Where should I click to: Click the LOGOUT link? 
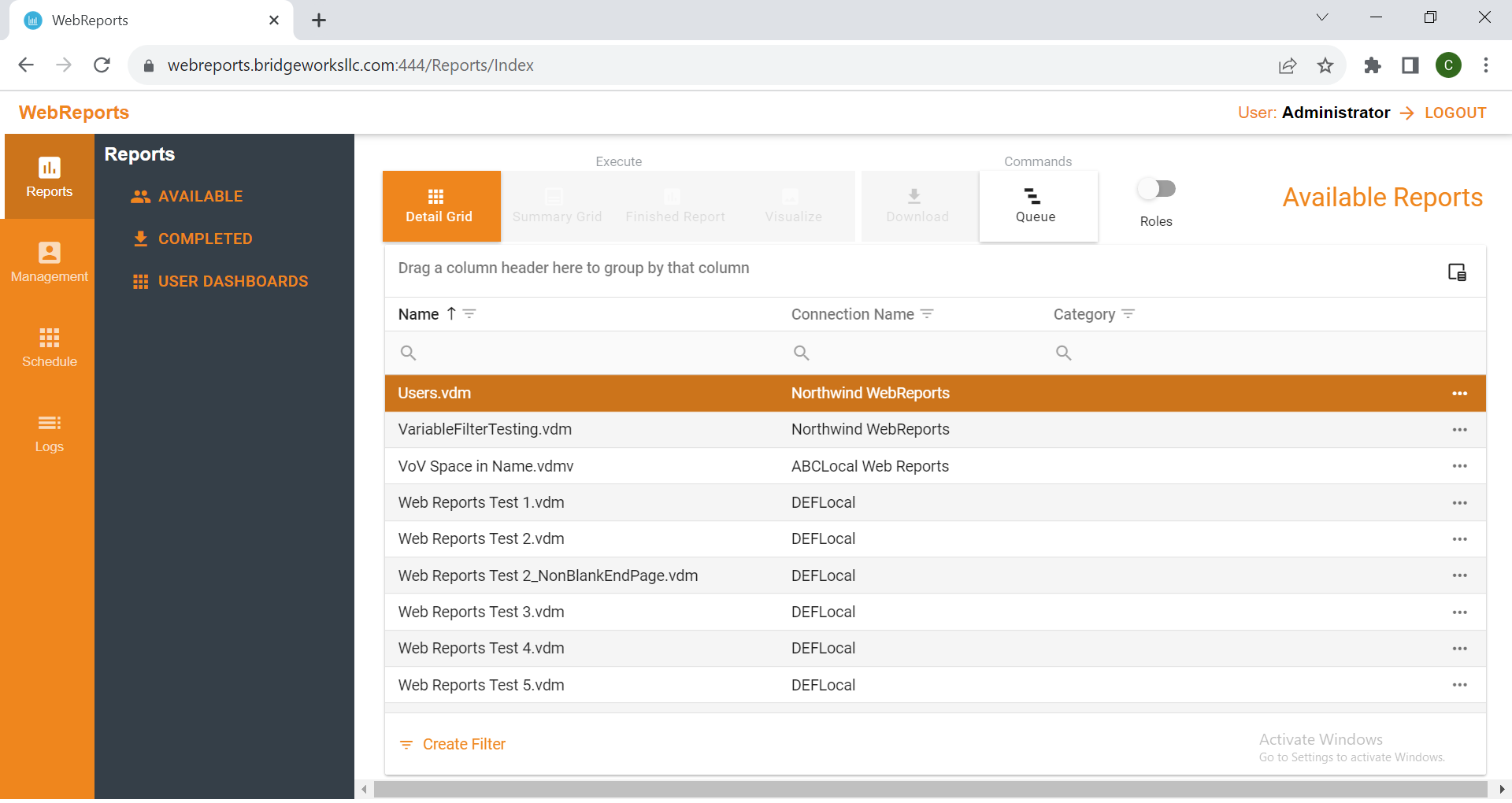point(1455,113)
